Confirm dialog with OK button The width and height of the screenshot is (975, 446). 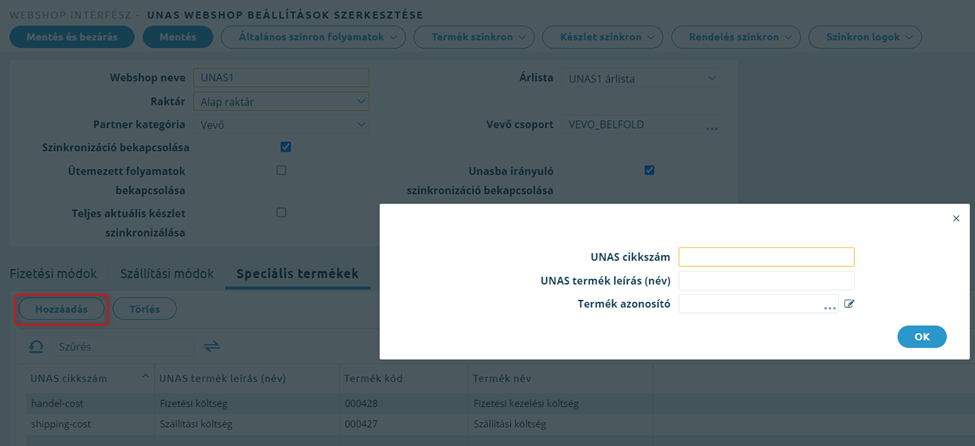tap(922, 337)
